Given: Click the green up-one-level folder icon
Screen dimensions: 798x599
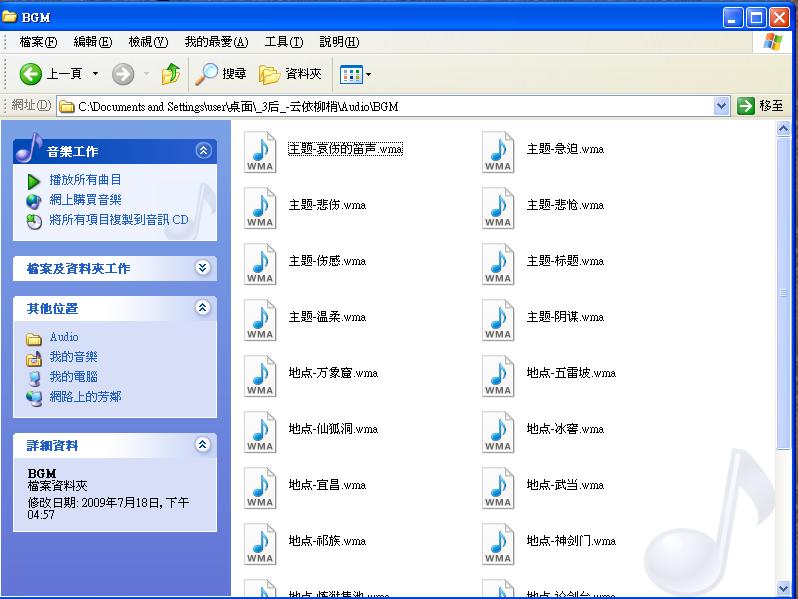Looking at the screenshot, I should pos(171,74).
